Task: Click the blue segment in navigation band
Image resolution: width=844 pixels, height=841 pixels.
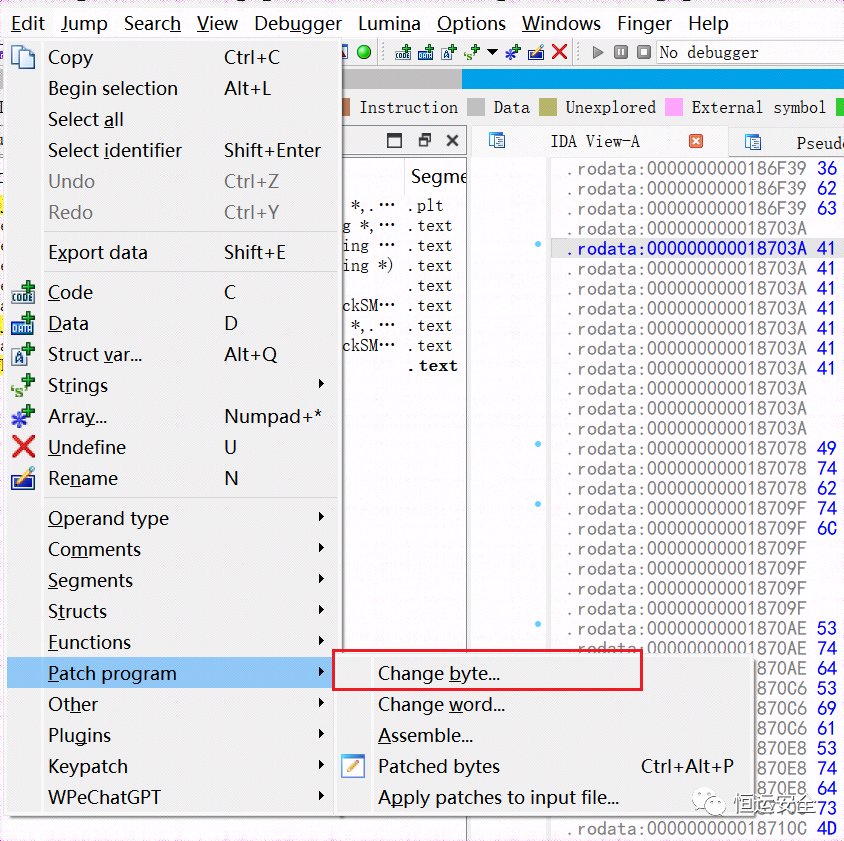Action: point(650,80)
